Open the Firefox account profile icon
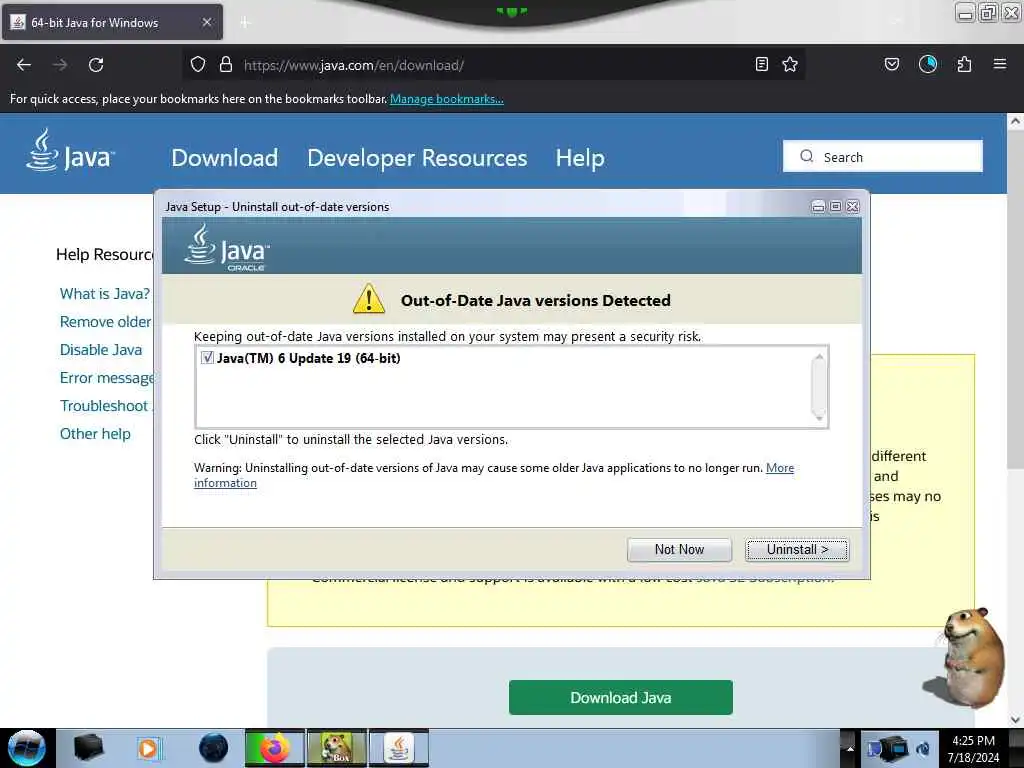 click(928, 64)
